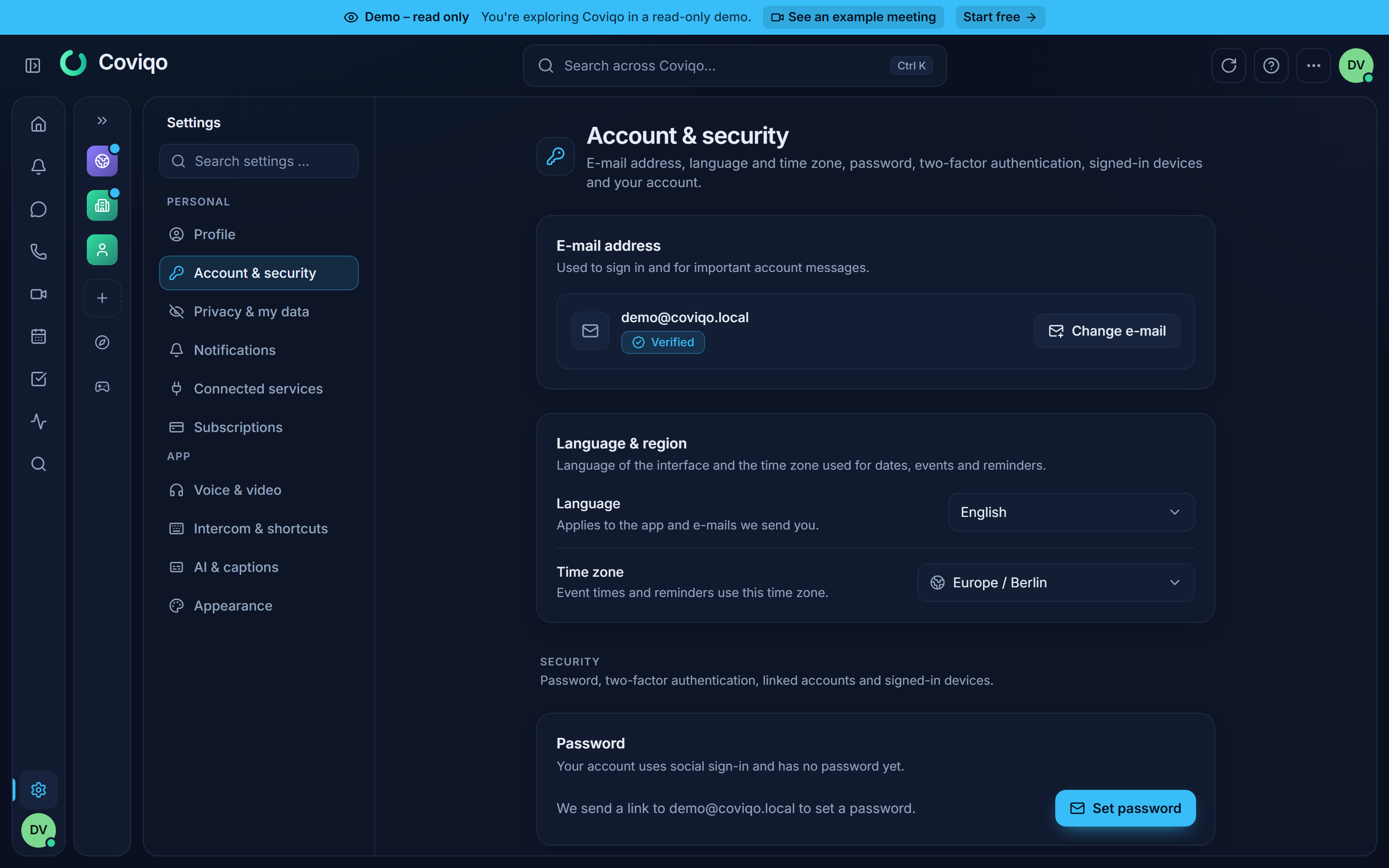This screenshot has width=1389, height=868.
Task: Open the Time zone dropdown Europe / Berlin
Action: point(1056,583)
